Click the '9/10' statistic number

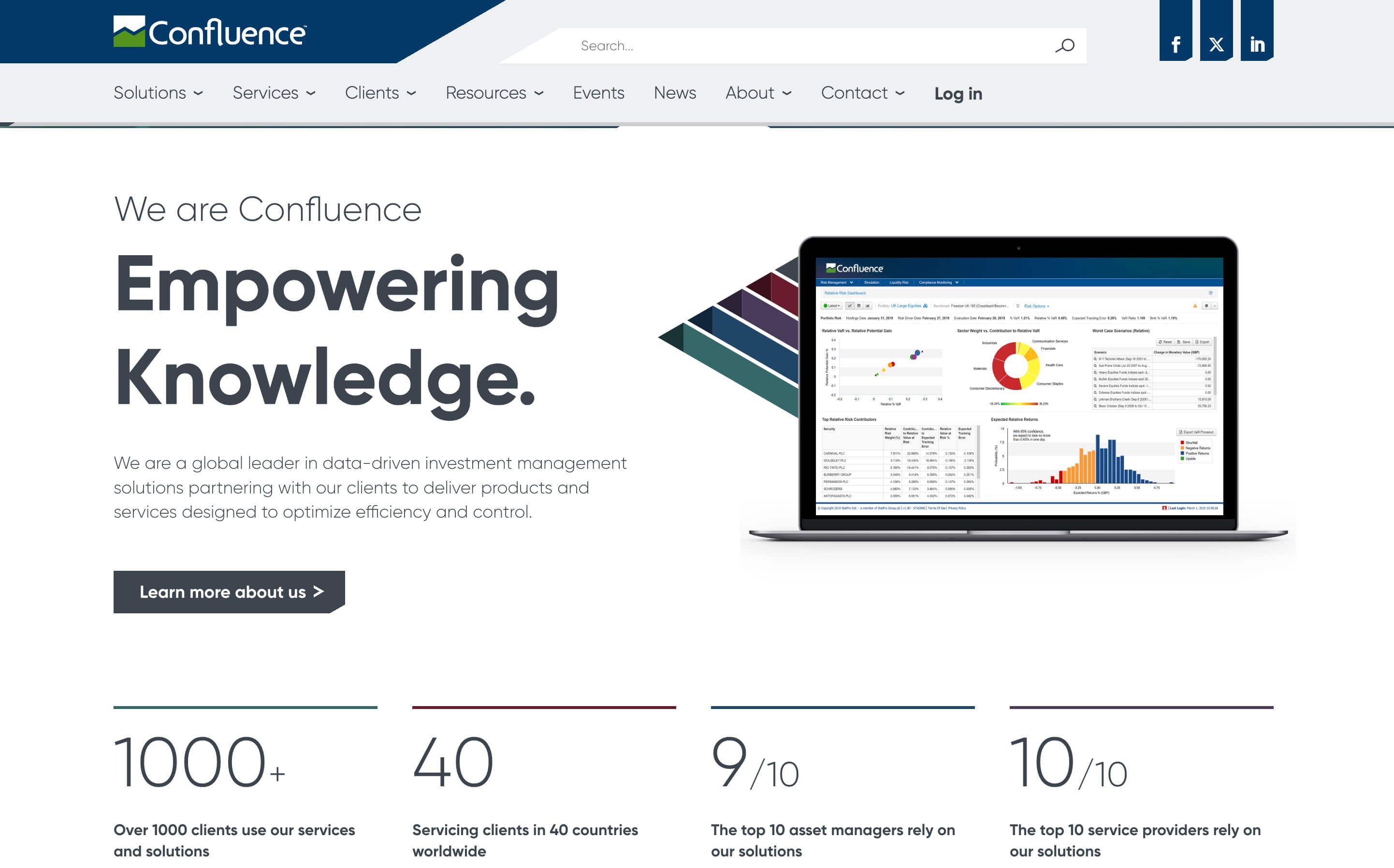tap(755, 762)
